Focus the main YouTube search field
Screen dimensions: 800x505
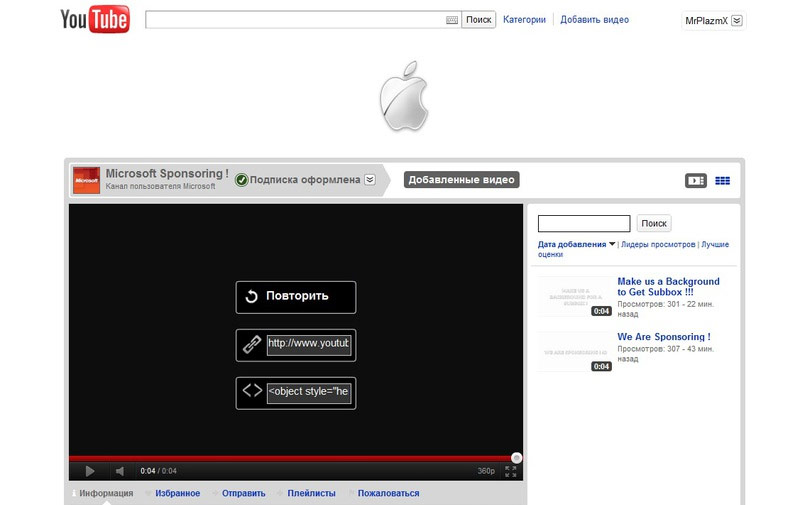coord(295,19)
